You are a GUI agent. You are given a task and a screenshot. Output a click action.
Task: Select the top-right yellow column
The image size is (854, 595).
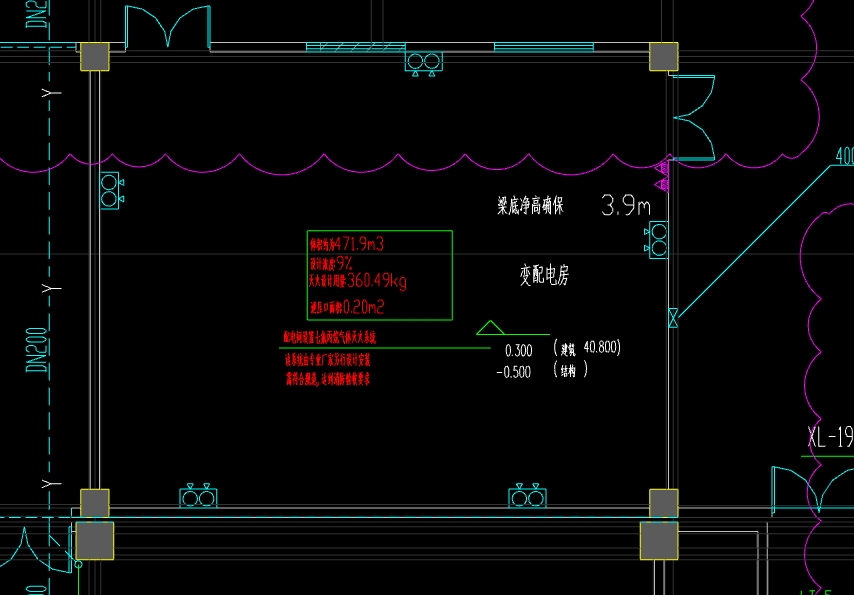click(664, 56)
